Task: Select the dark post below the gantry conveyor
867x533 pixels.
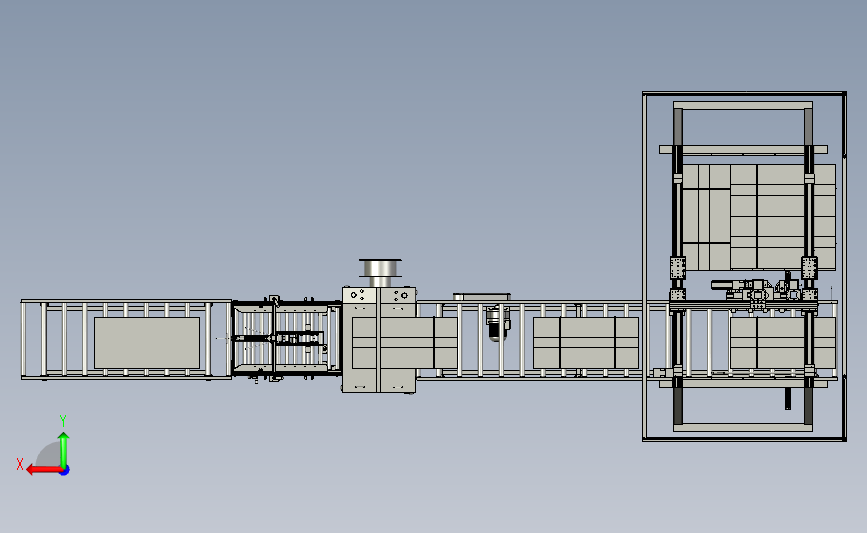Action: click(788, 399)
